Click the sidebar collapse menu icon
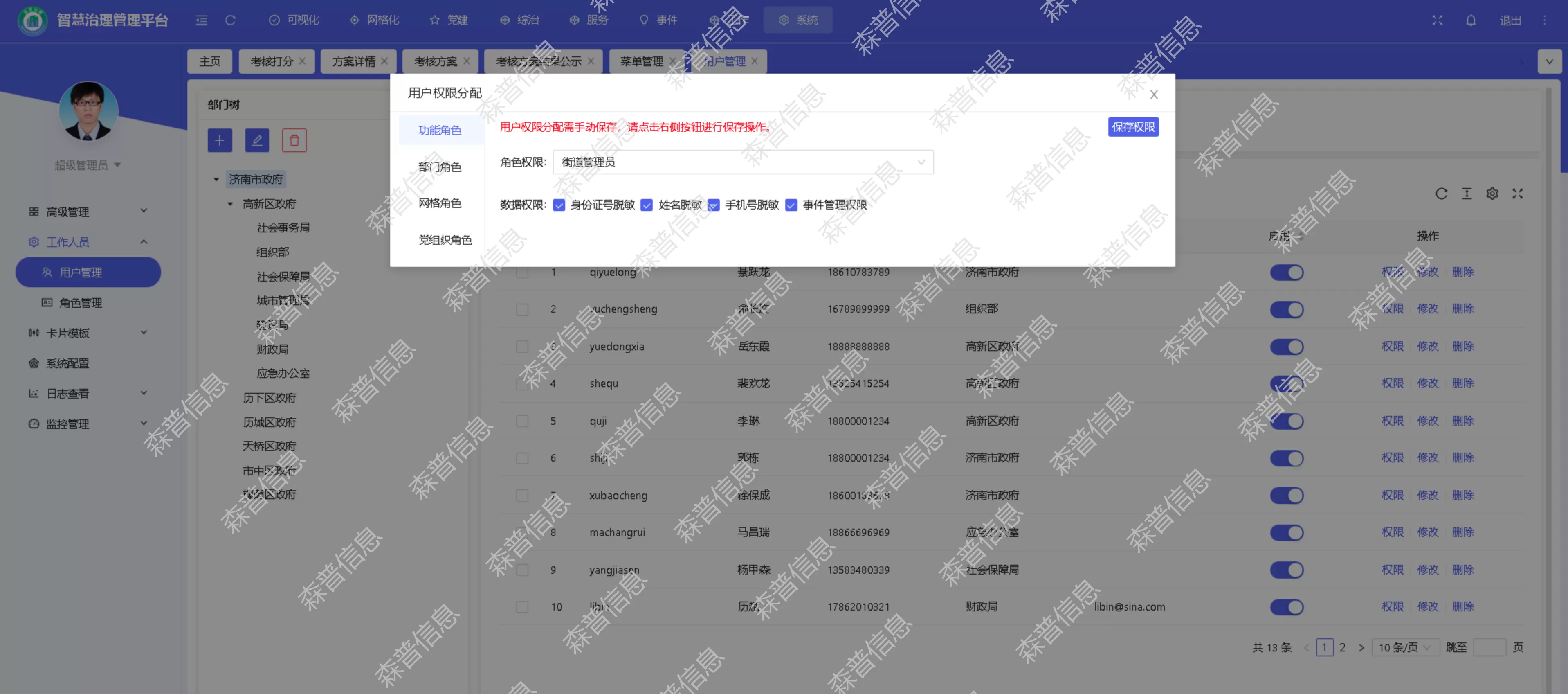1568x694 pixels. (x=202, y=20)
